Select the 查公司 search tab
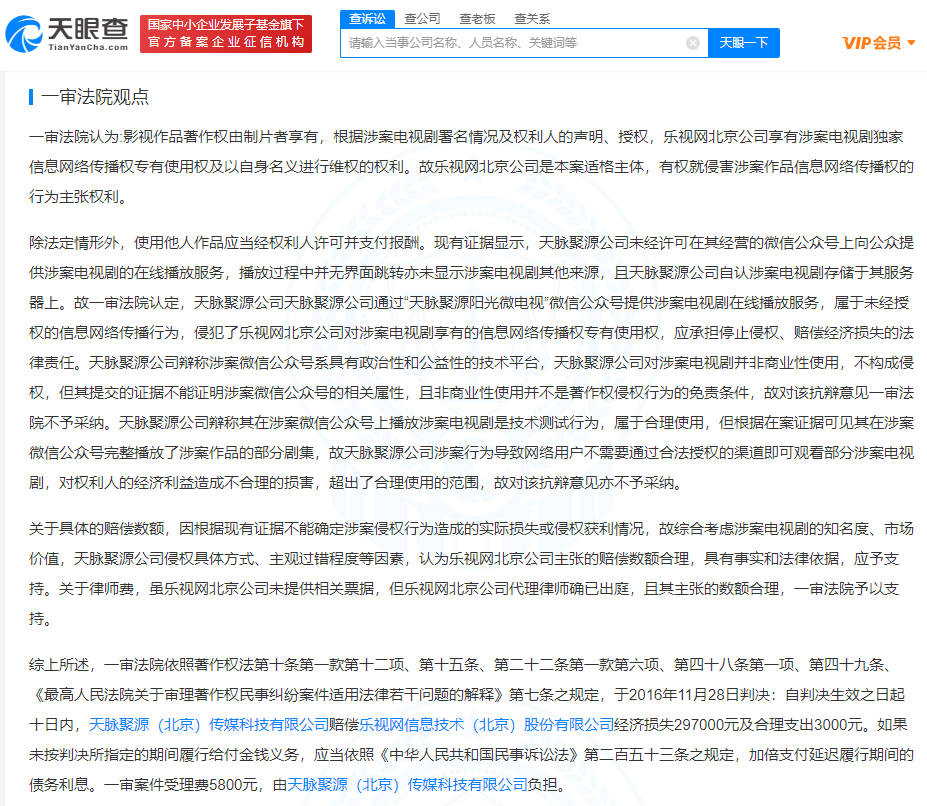Image resolution: width=927 pixels, height=806 pixels. (x=422, y=18)
